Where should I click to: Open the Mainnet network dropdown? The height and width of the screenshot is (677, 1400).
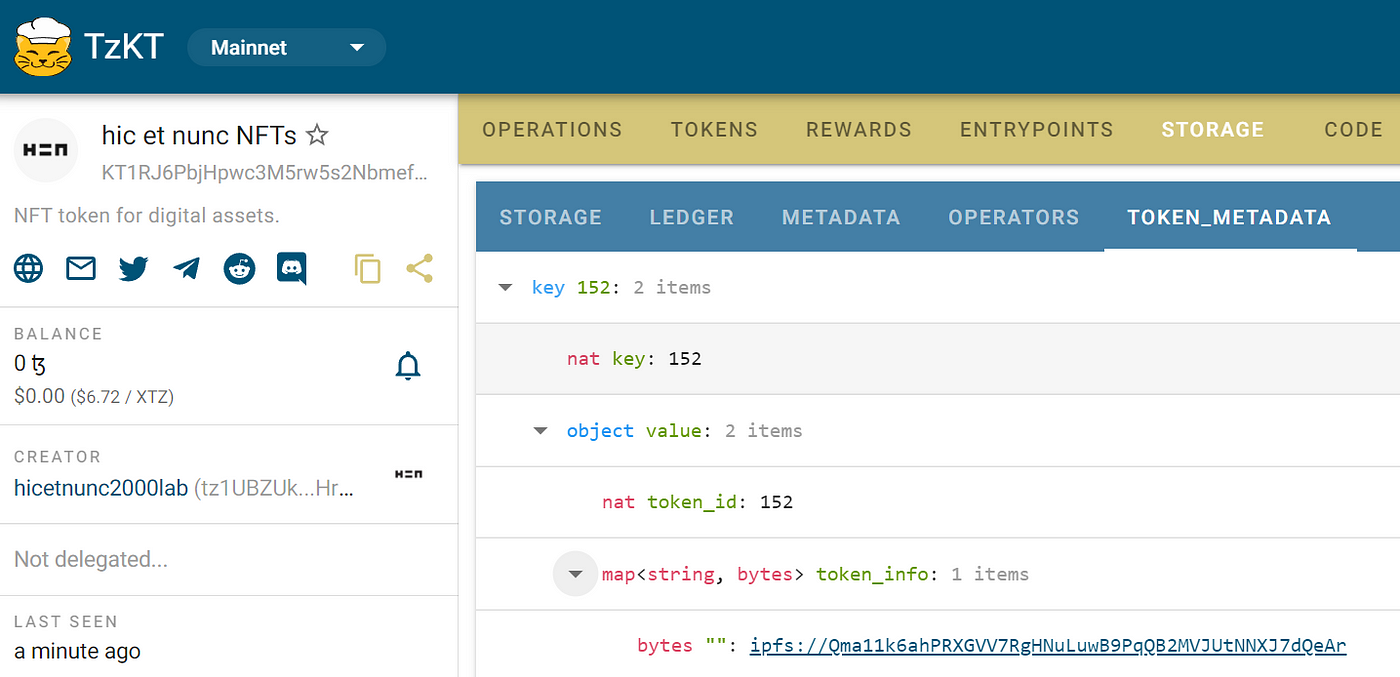[x=287, y=47]
